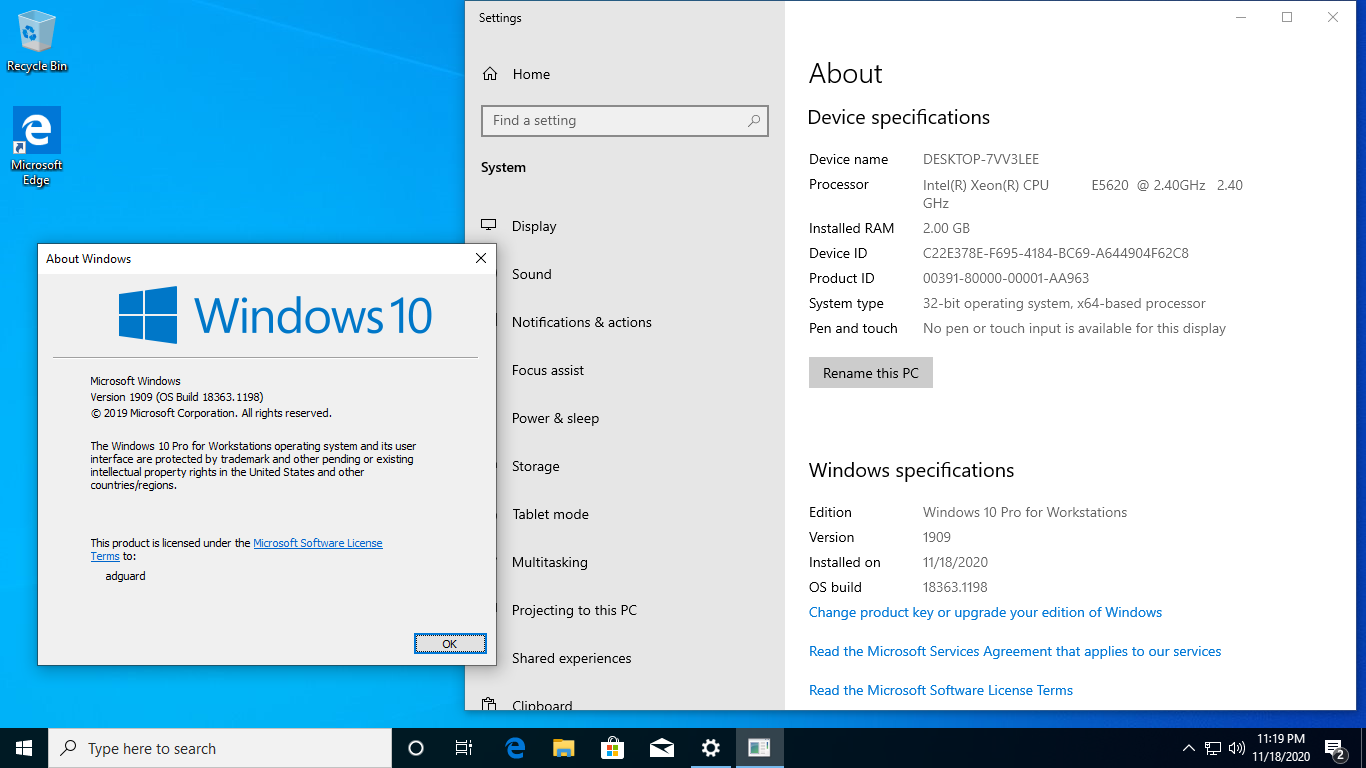Open Microsoft Store from the taskbar

(x=612, y=748)
